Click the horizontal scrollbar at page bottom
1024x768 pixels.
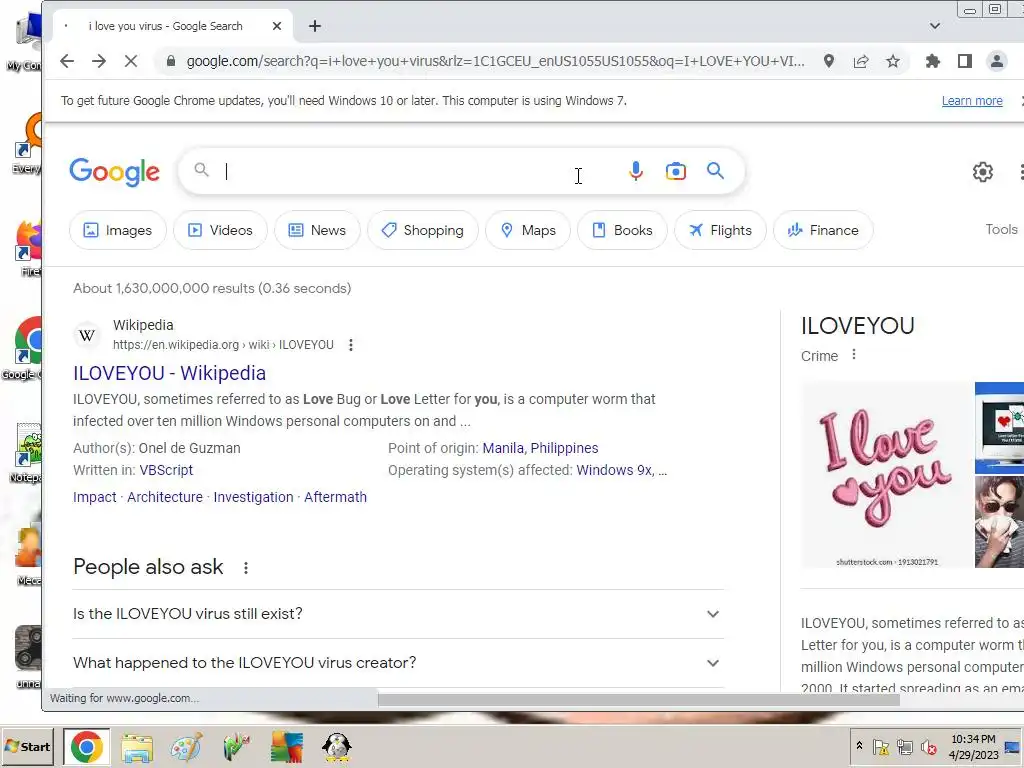(x=639, y=699)
